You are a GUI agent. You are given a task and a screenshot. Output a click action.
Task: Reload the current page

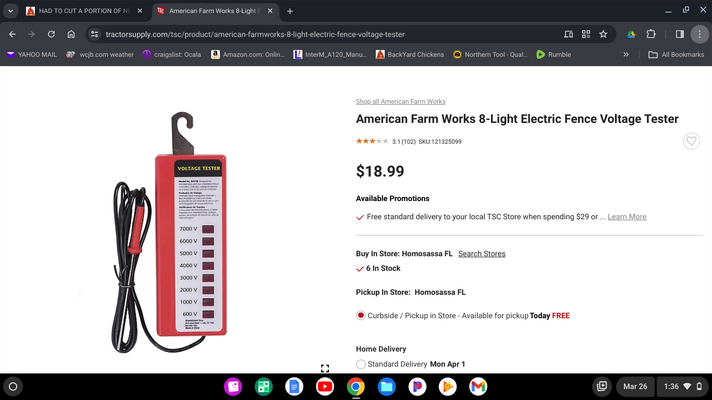pos(51,34)
